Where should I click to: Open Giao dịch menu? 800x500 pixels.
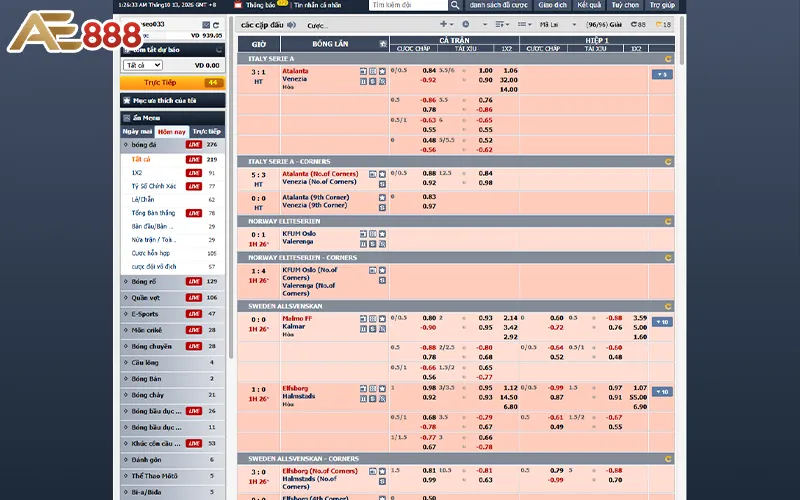coord(553,5)
